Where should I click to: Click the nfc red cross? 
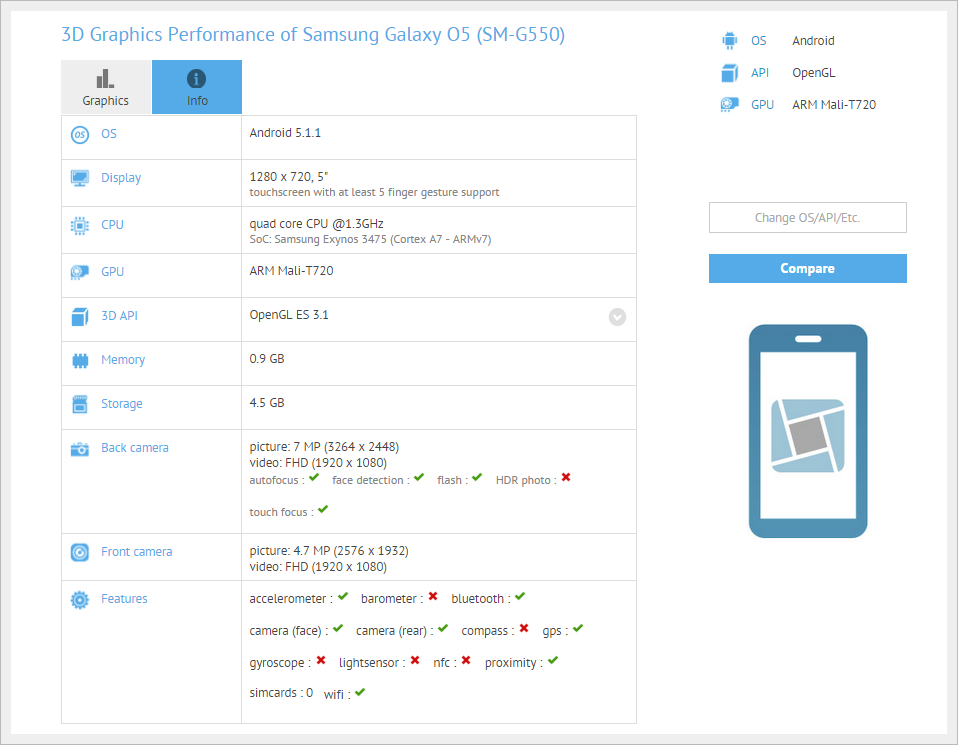click(x=466, y=660)
